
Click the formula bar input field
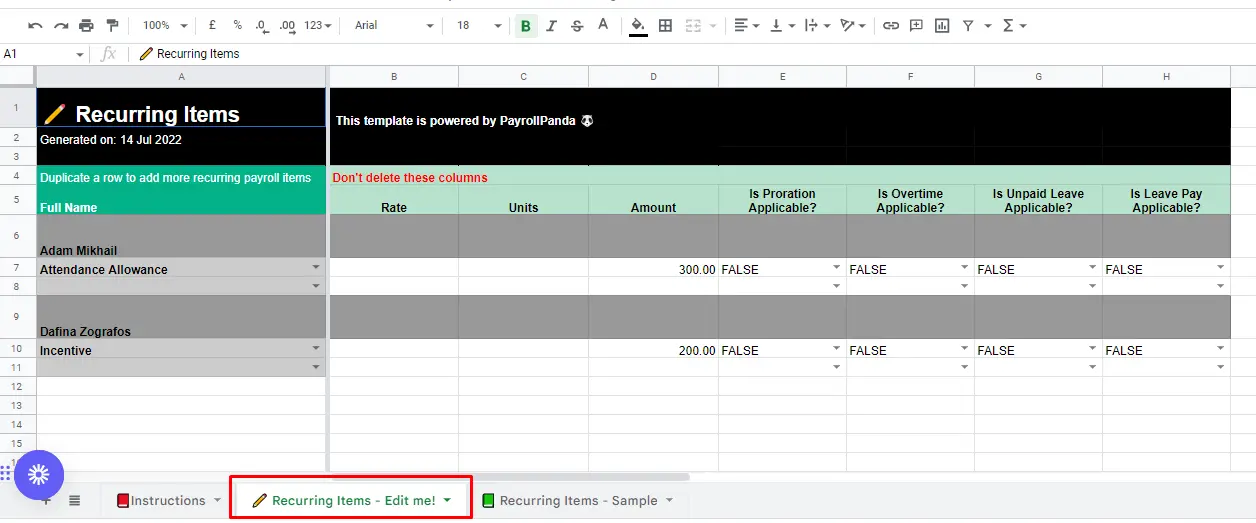tap(690, 54)
